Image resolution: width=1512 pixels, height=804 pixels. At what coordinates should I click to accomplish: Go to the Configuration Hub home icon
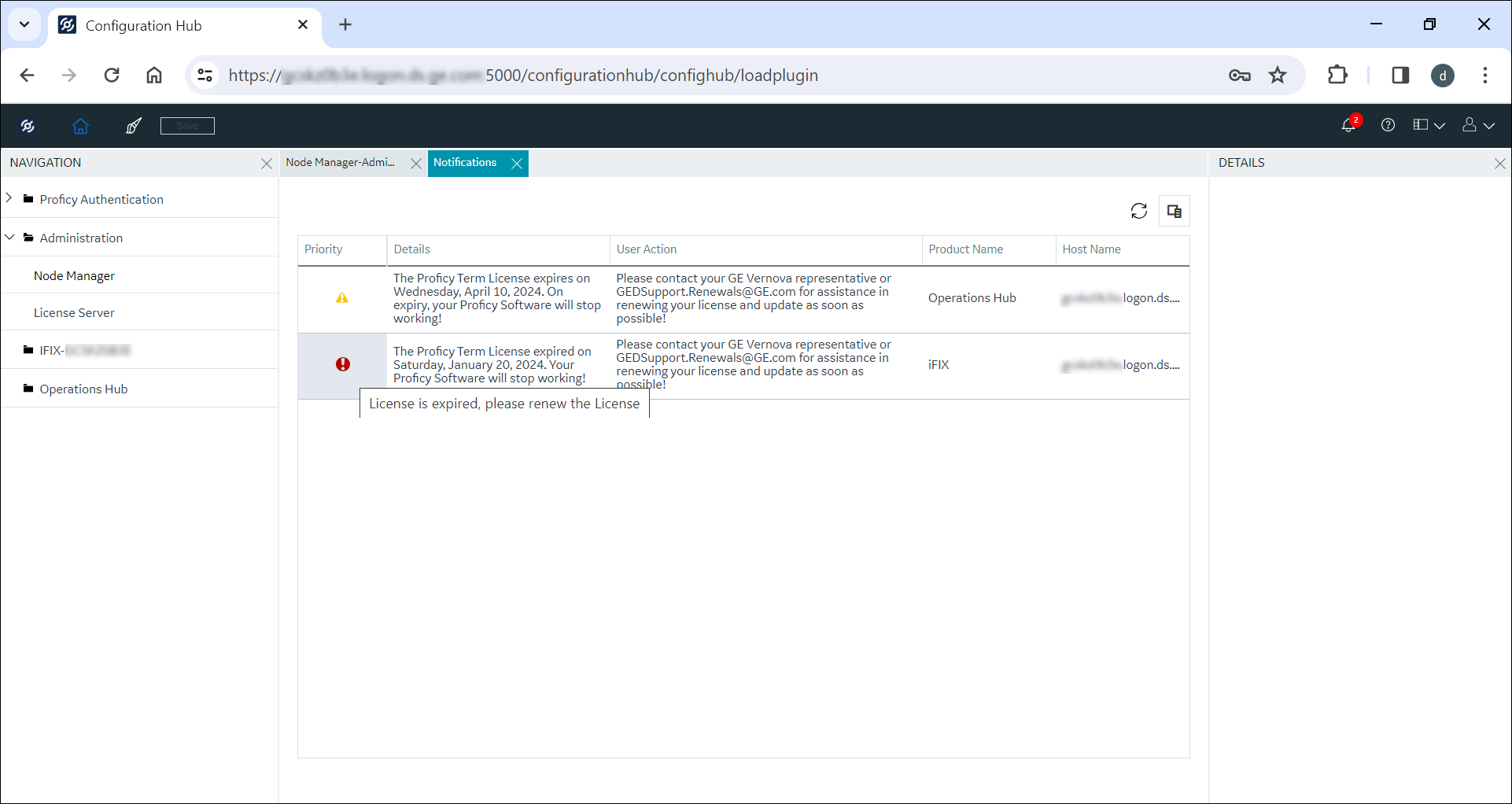pos(80,126)
